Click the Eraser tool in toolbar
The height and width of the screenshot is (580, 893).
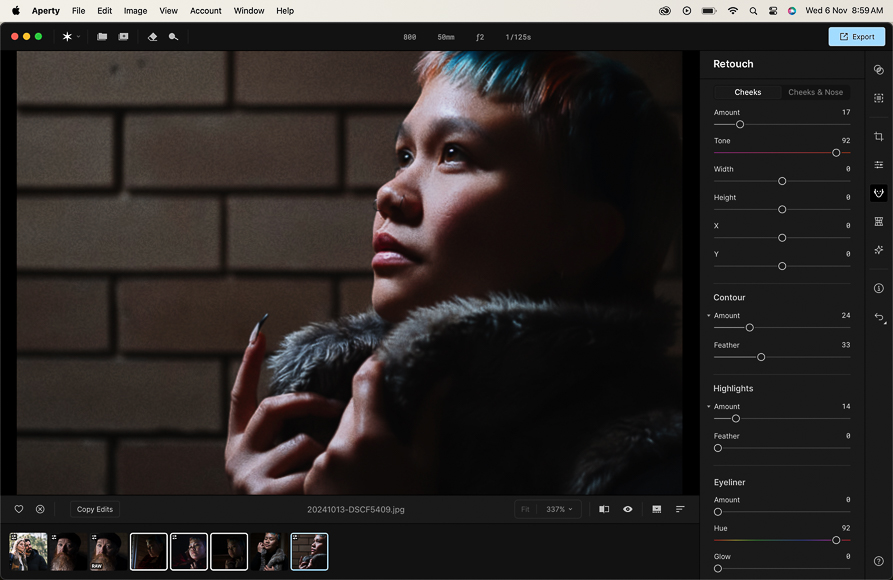click(152, 37)
